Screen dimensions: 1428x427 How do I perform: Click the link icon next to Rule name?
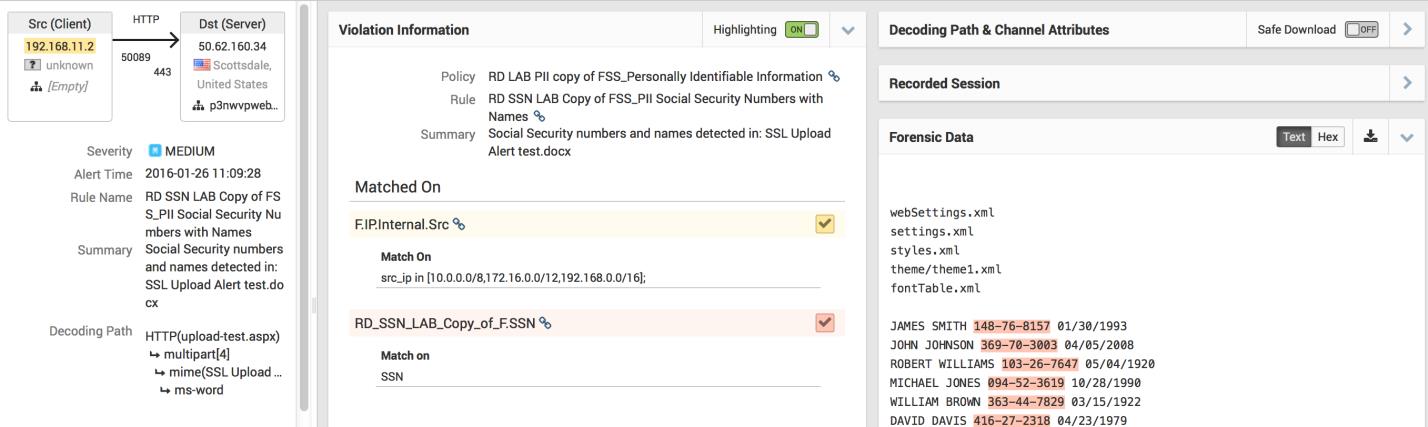point(540,116)
